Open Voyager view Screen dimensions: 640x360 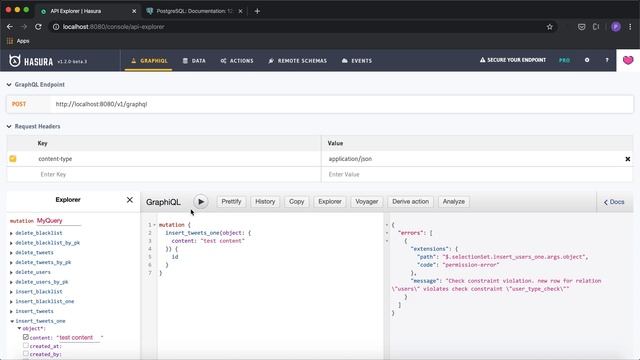367,202
